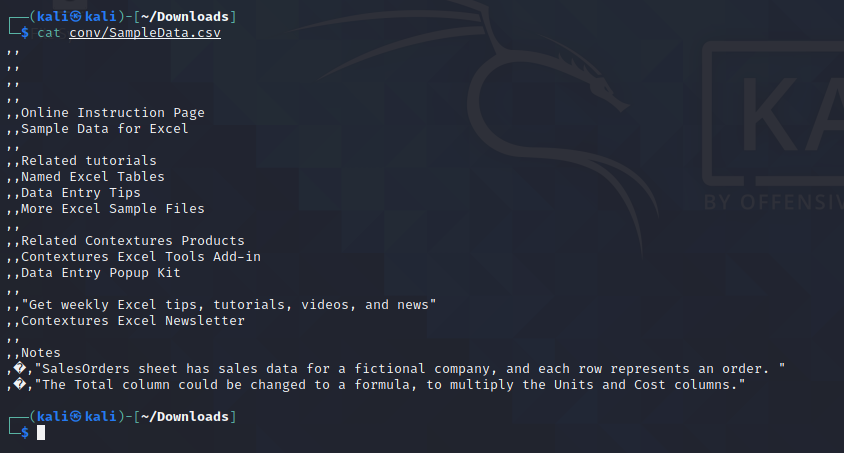Click the Named Excel Tables text
The image size is (844, 453).
pyautogui.click(x=93, y=176)
